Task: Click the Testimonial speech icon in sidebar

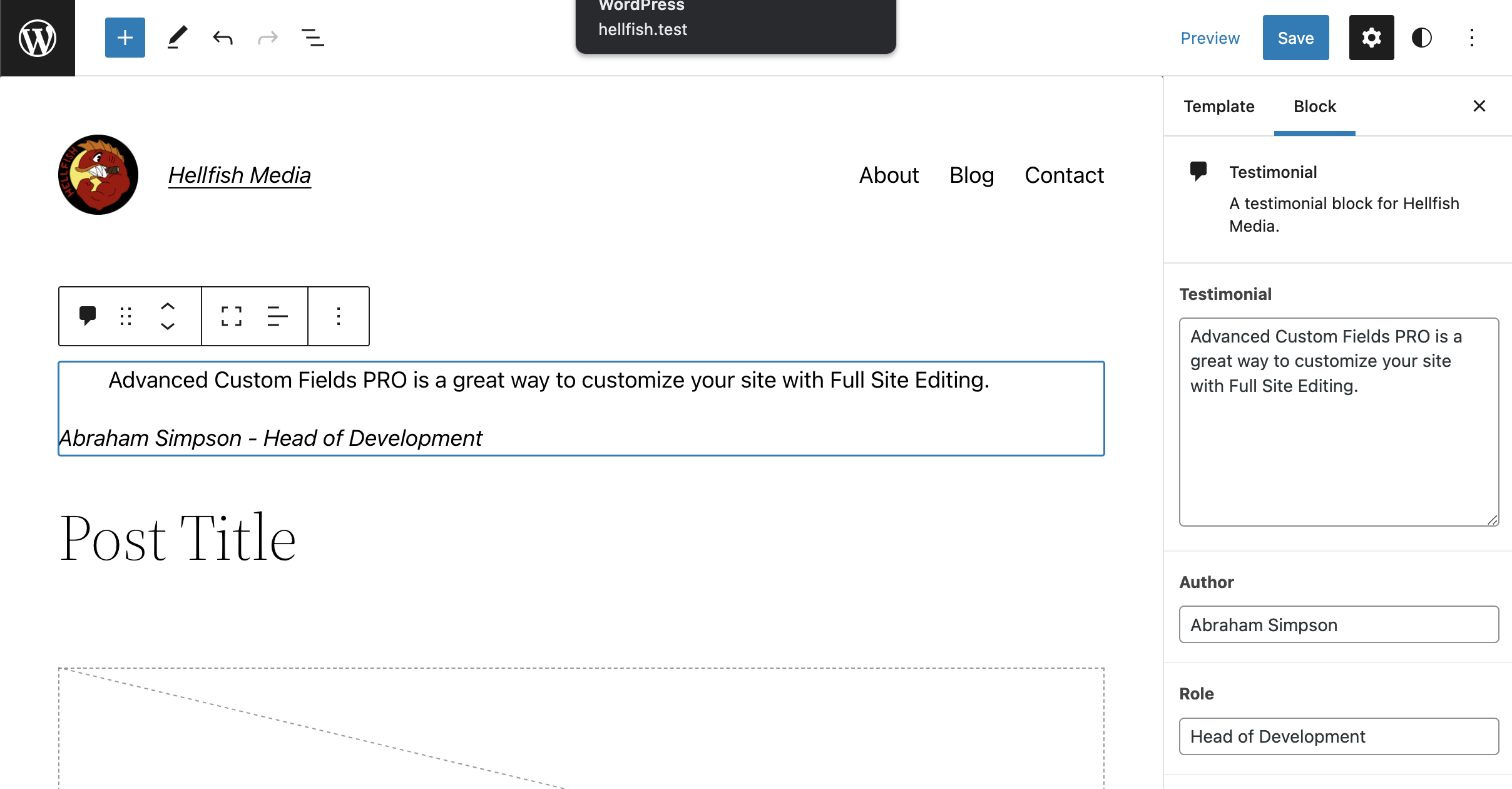Action: (x=1198, y=171)
